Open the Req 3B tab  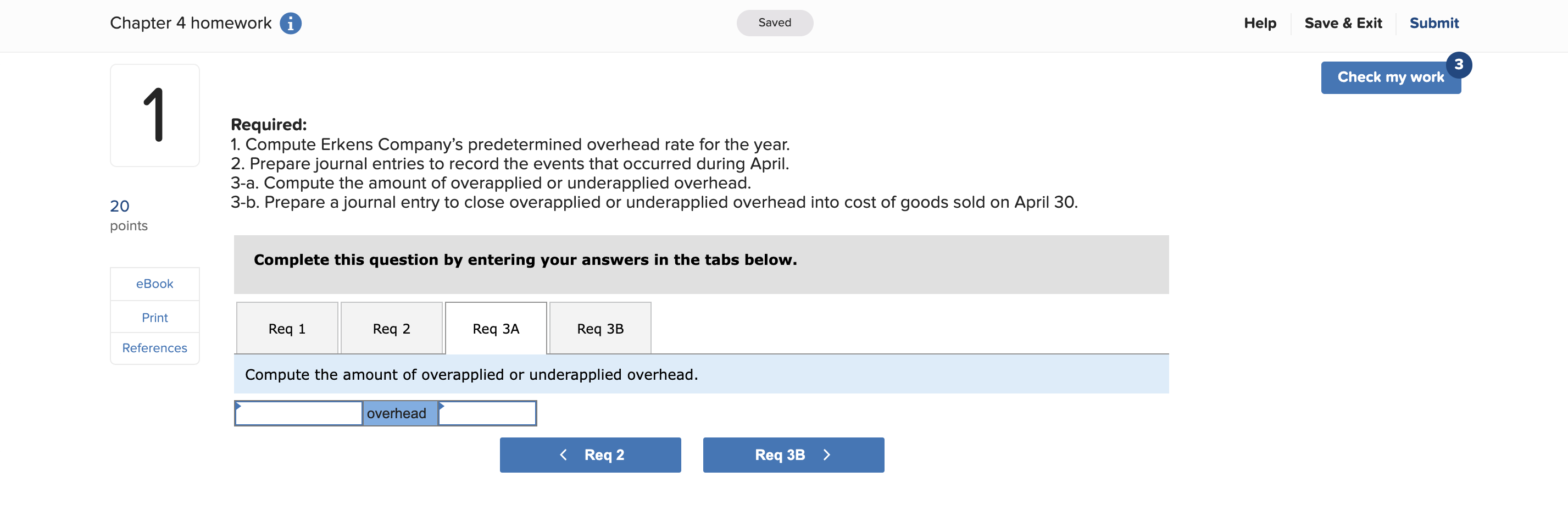[600, 329]
